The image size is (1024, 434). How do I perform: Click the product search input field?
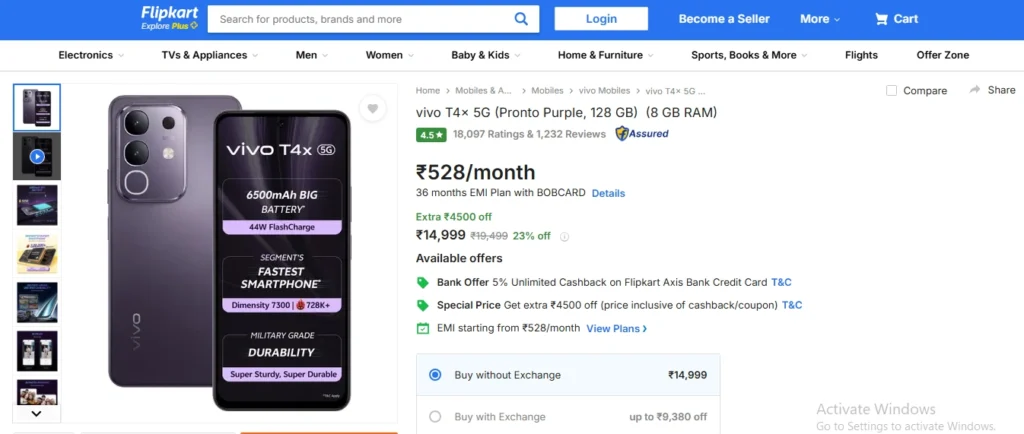click(360, 19)
